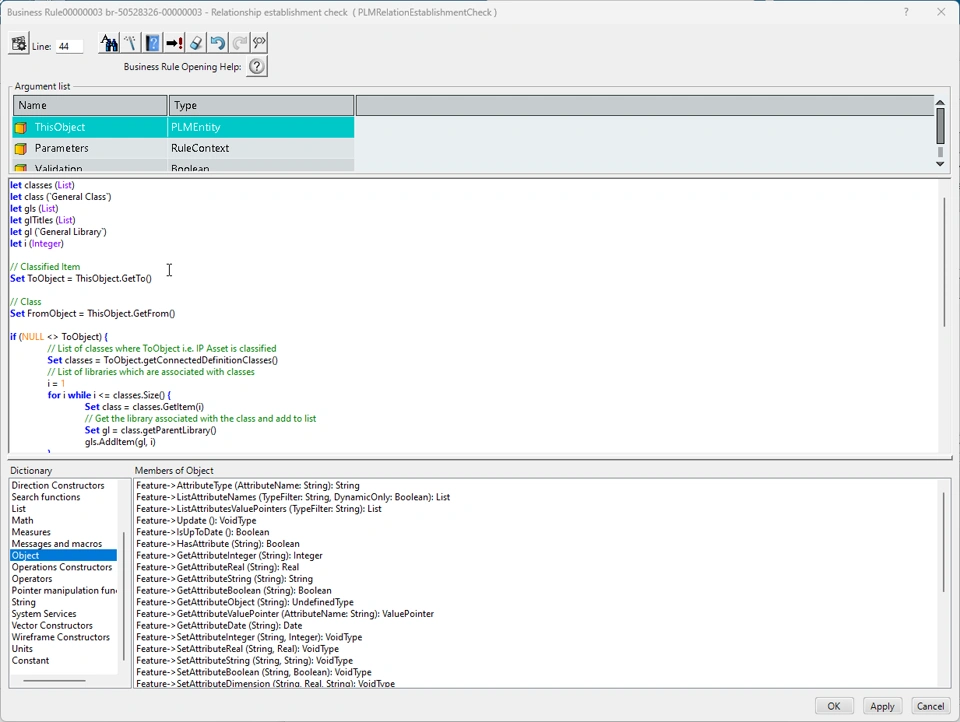Click the code editor vertical scrollbar
This screenshot has height=722, width=960.
945,262
